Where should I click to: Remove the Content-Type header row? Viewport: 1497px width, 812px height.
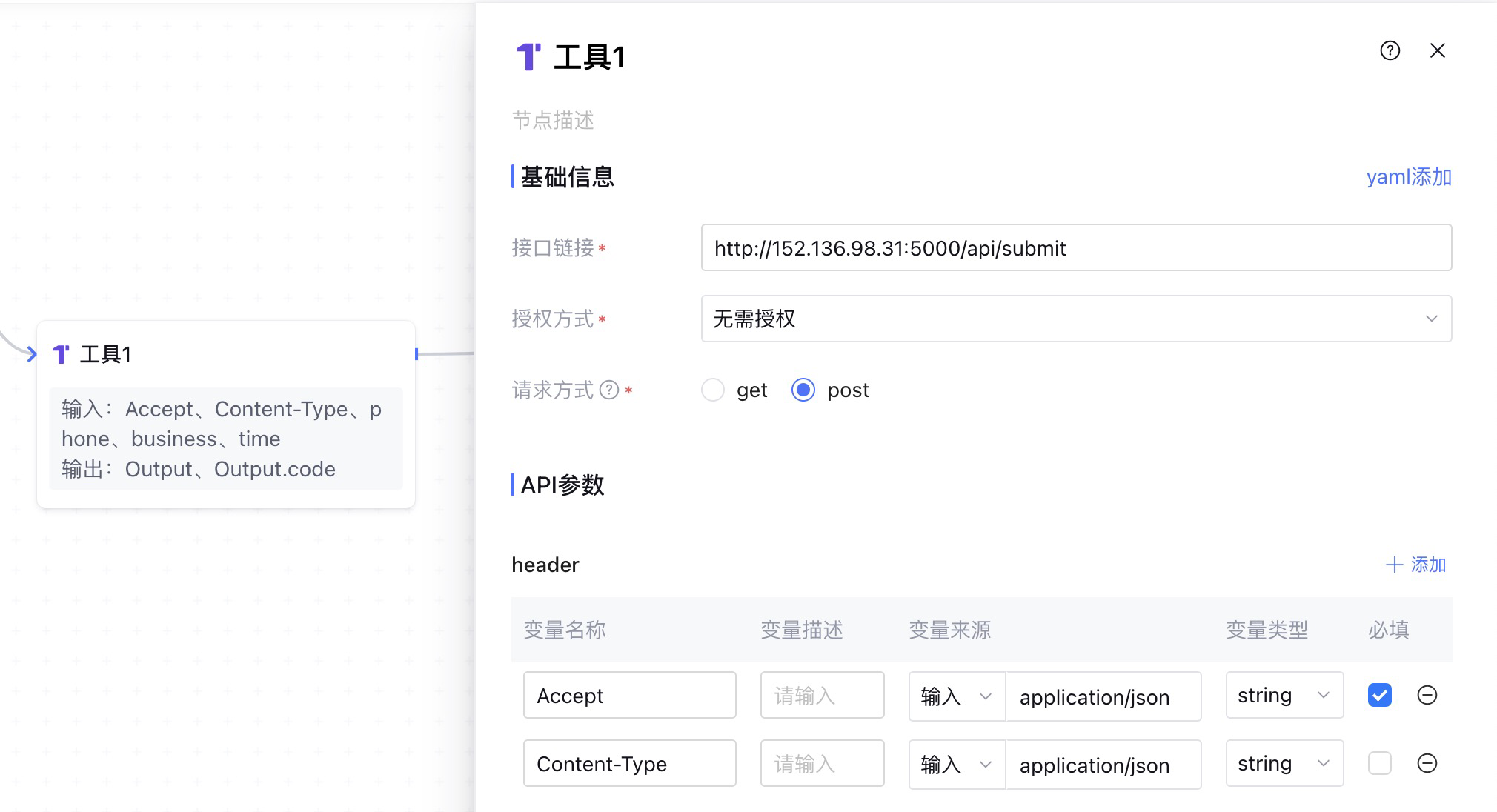[1427, 763]
